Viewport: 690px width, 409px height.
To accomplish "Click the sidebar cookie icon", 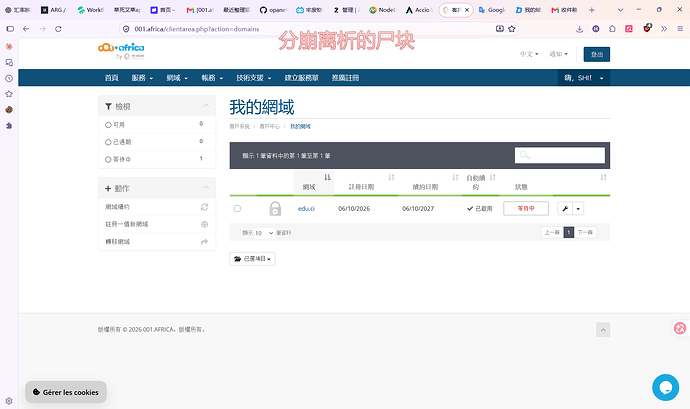I will (9, 110).
